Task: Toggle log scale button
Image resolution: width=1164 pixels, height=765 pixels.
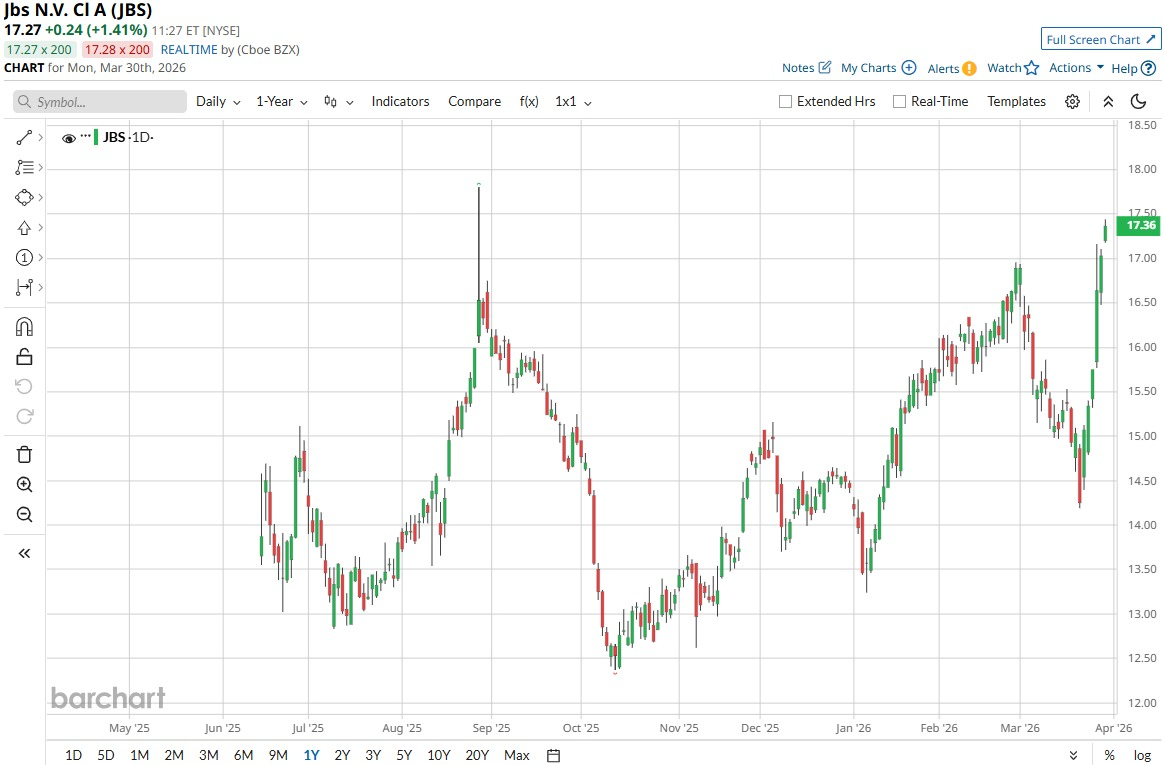Action: (1142, 755)
